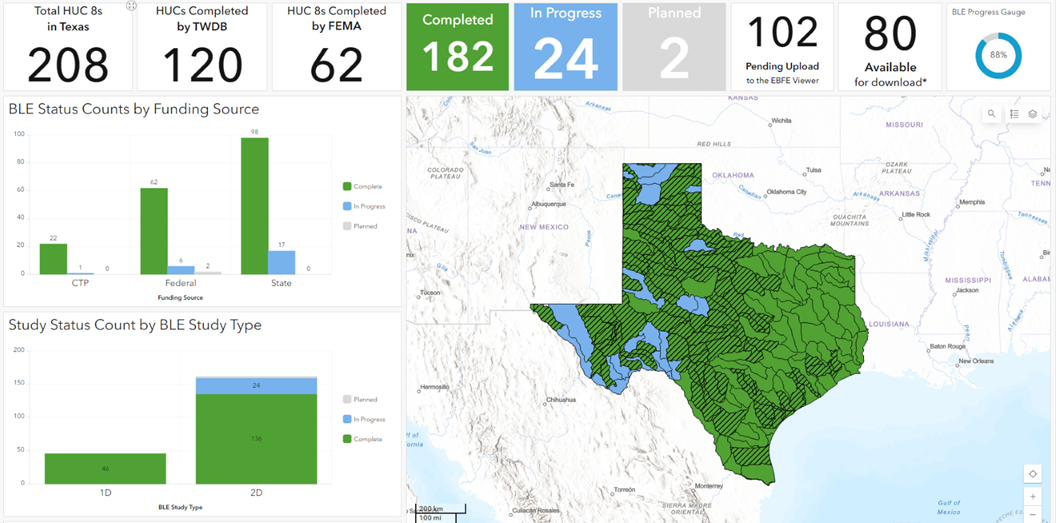
Task: Select the green Completed 182 indicator tile
Action: tap(457, 47)
